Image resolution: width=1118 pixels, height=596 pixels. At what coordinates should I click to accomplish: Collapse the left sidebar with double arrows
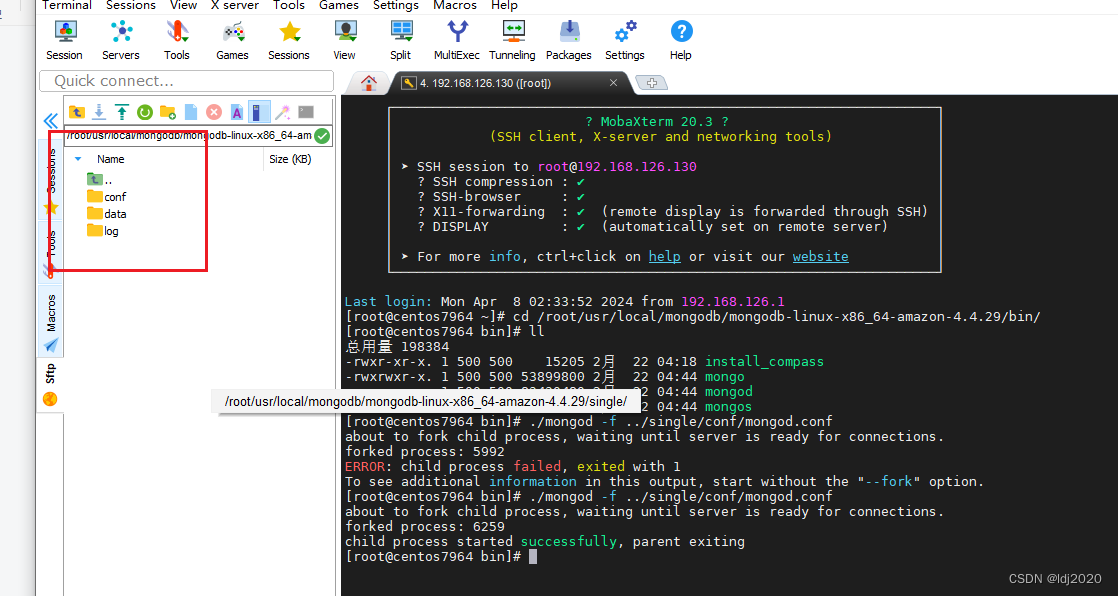coord(50,120)
